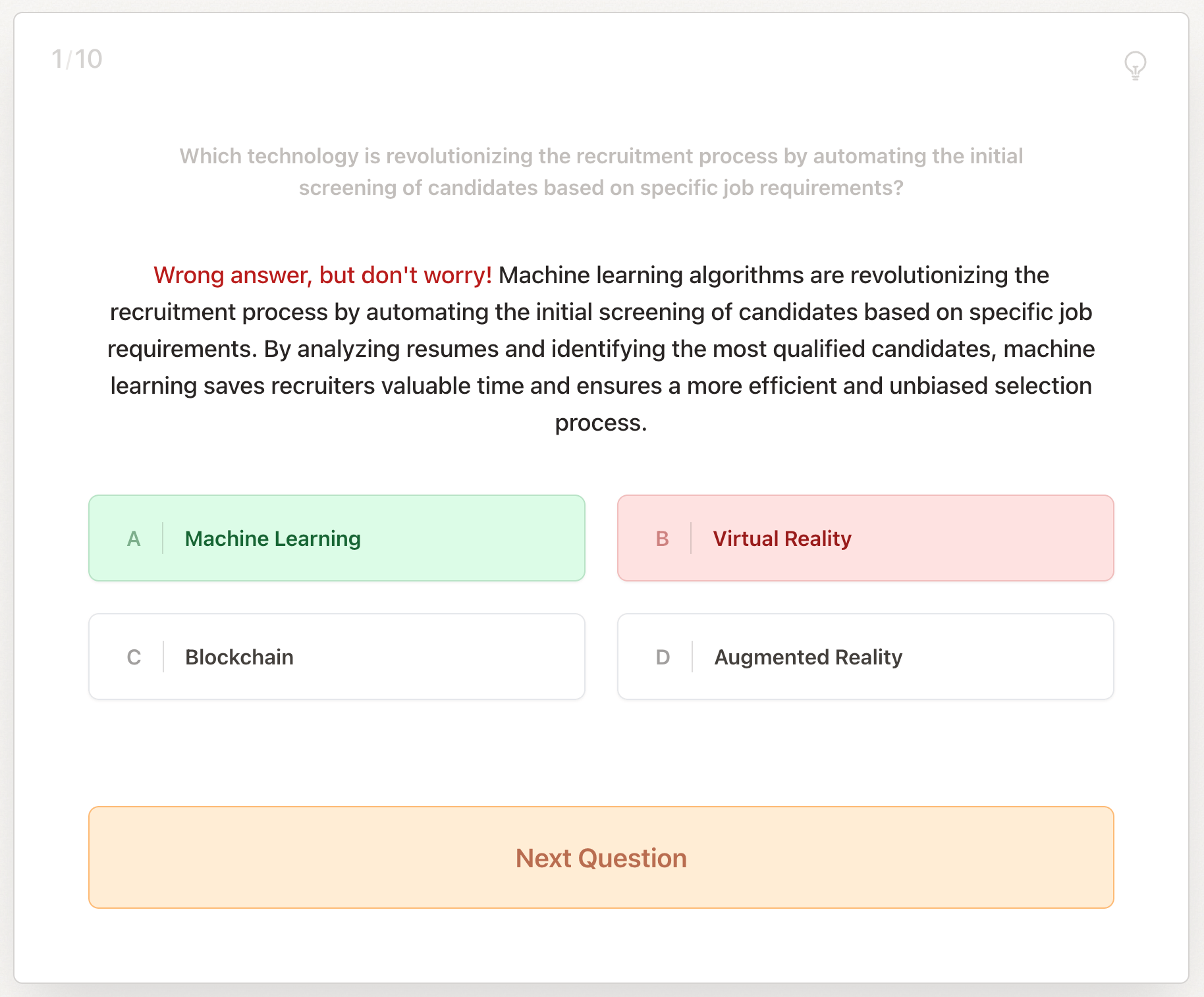Screen dimensions: 1204x997
Task: Request a hint for this question
Action: 1134,65
